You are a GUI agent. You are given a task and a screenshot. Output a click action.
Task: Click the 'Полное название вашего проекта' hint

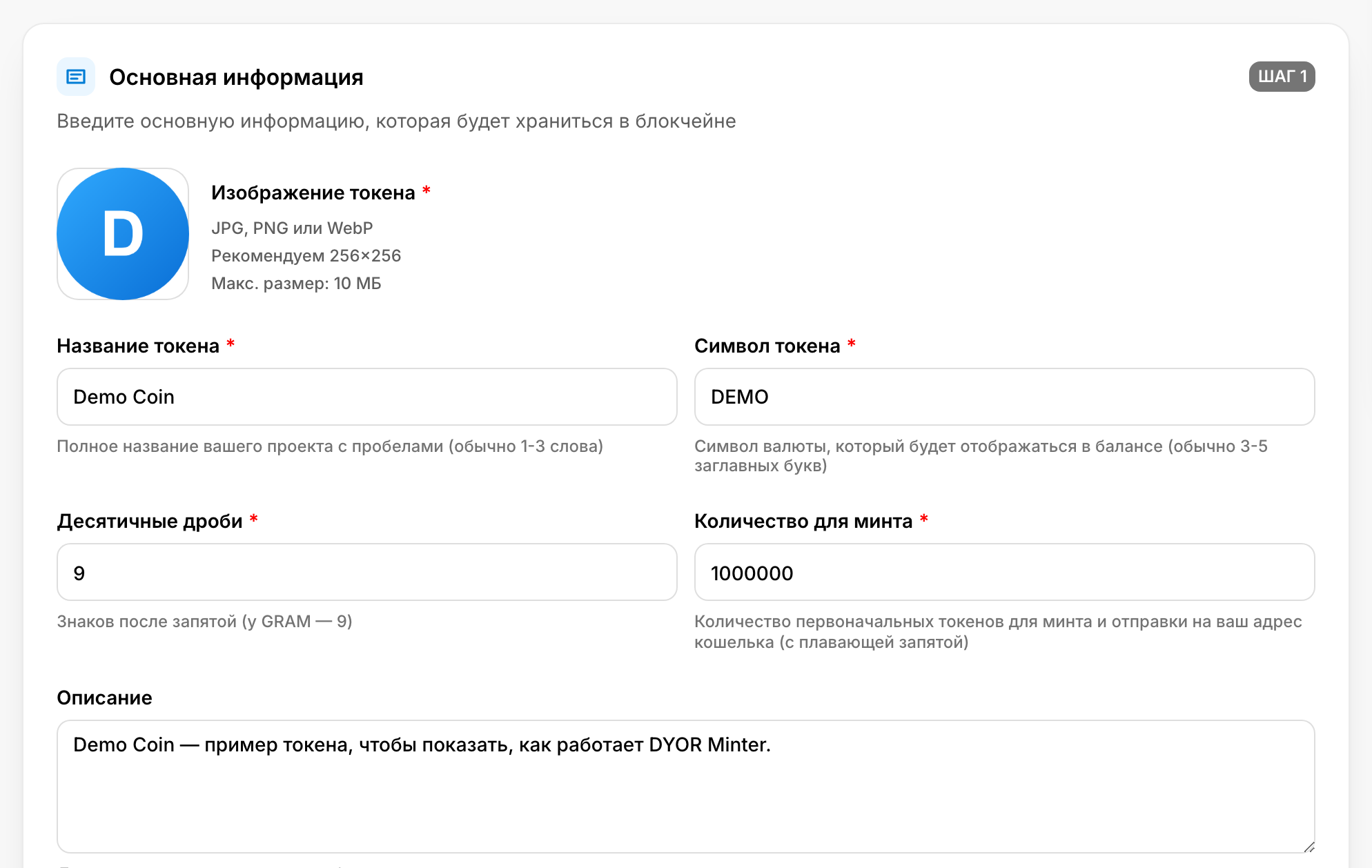(x=330, y=446)
